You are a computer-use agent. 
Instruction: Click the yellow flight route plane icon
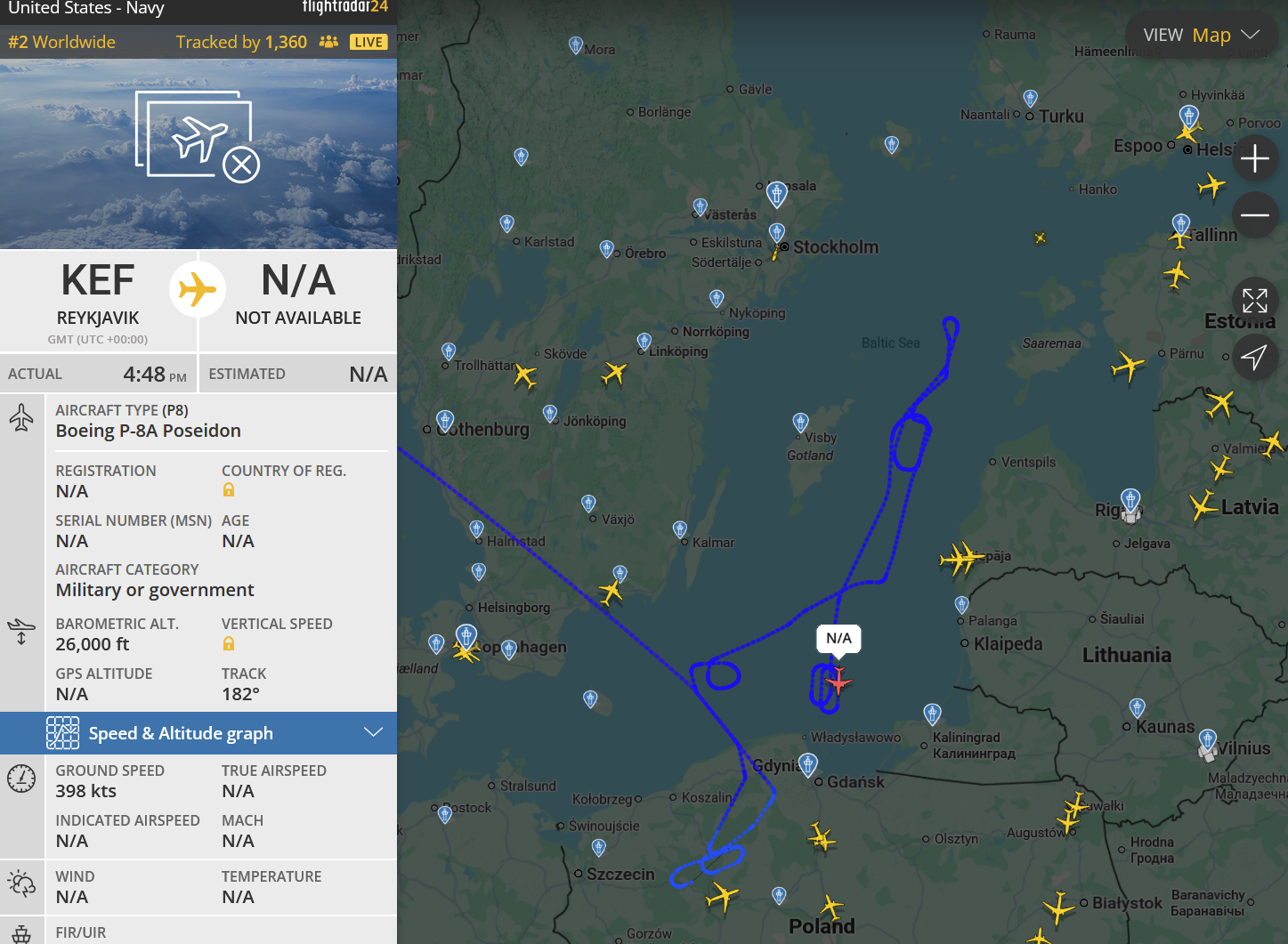pyautogui.click(x=198, y=289)
